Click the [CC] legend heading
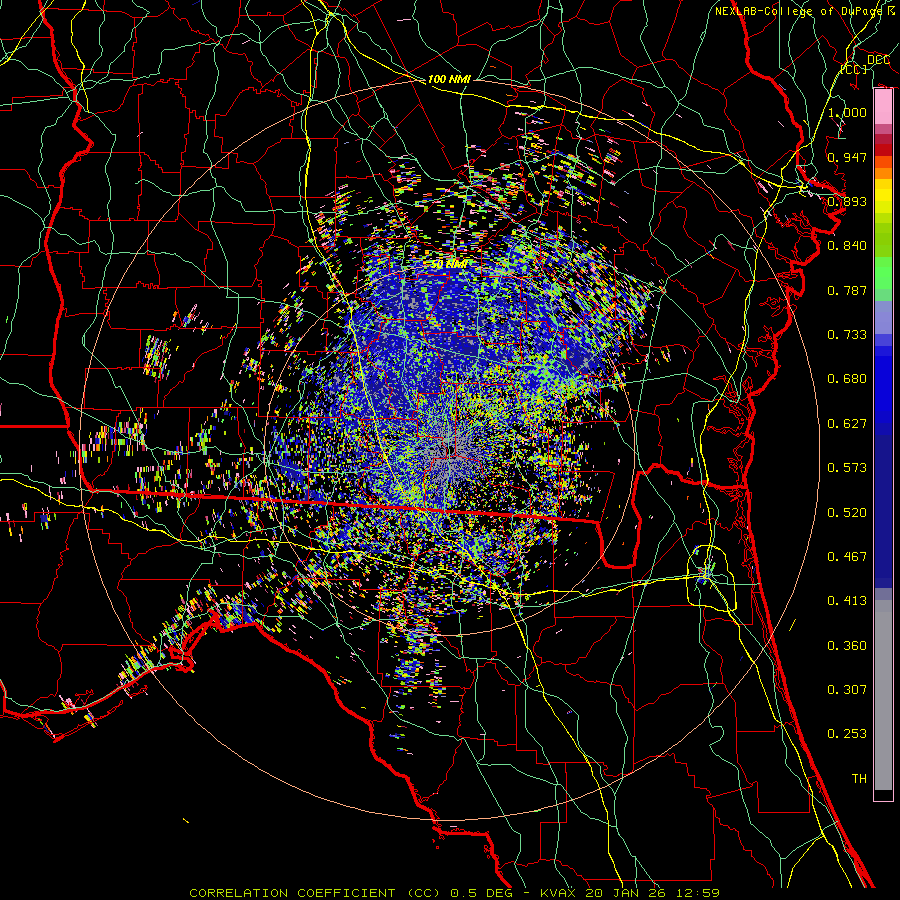The width and height of the screenshot is (900, 900). tap(854, 69)
